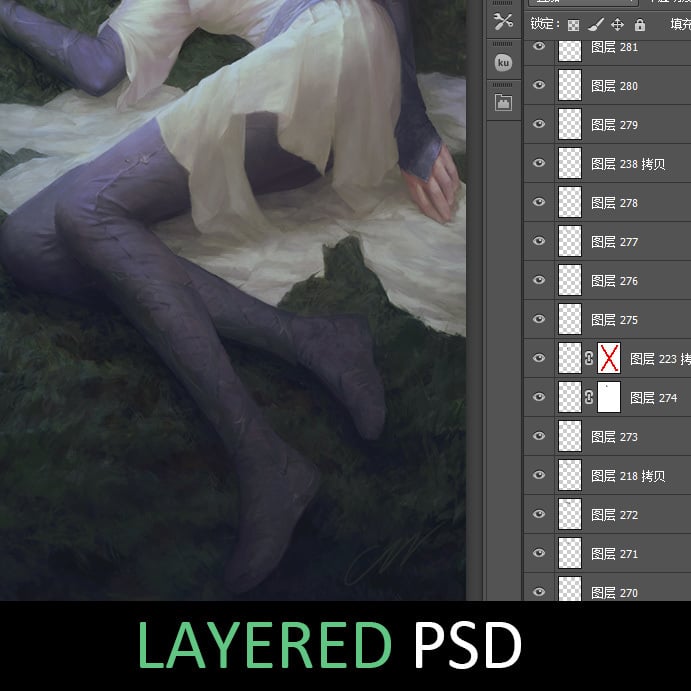691x691 pixels.
Task: Hide layer 图层 276
Action: pyautogui.click(x=539, y=280)
